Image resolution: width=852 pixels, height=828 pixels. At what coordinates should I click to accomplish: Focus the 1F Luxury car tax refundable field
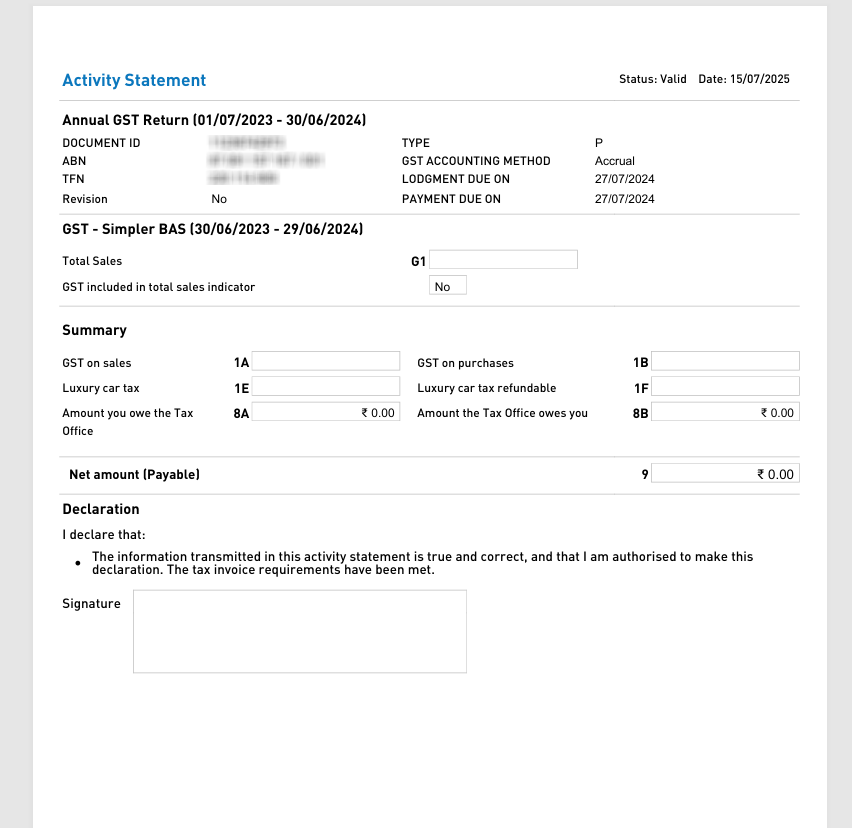[725, 387]
